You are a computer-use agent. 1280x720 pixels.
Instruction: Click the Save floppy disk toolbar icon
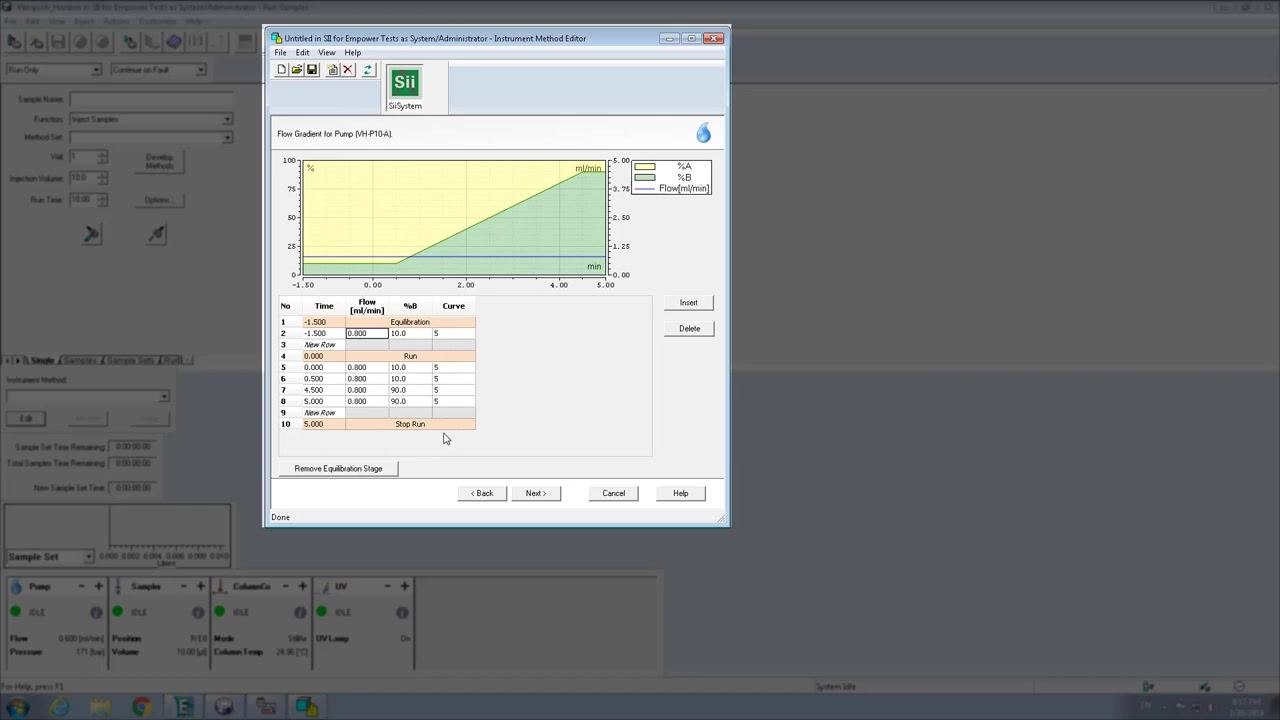(312, 70)
